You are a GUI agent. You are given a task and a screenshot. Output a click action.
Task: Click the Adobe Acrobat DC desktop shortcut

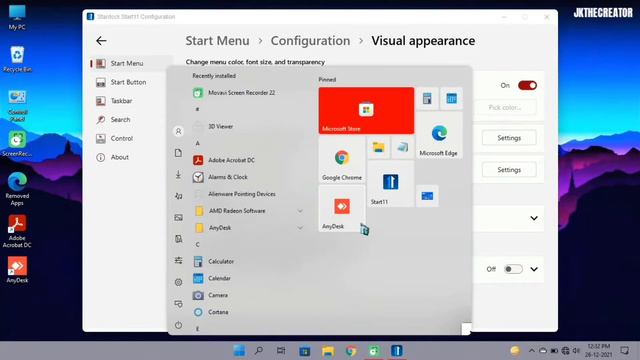click(x=17, y=231)
